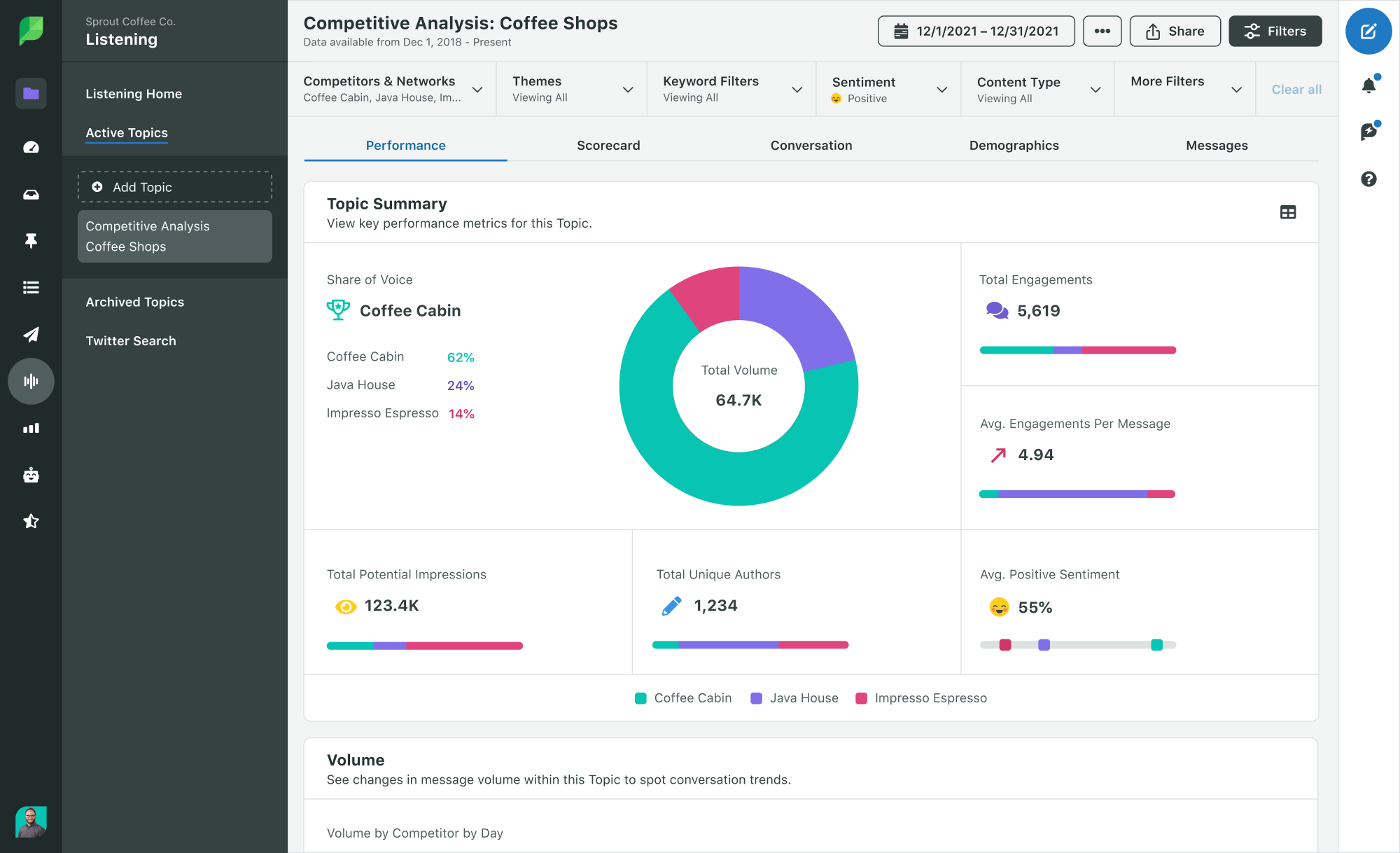Select the table view icon in Topic Summary
The width and height of the screenshot is (1400, 853).
(x=1288, y=212)
